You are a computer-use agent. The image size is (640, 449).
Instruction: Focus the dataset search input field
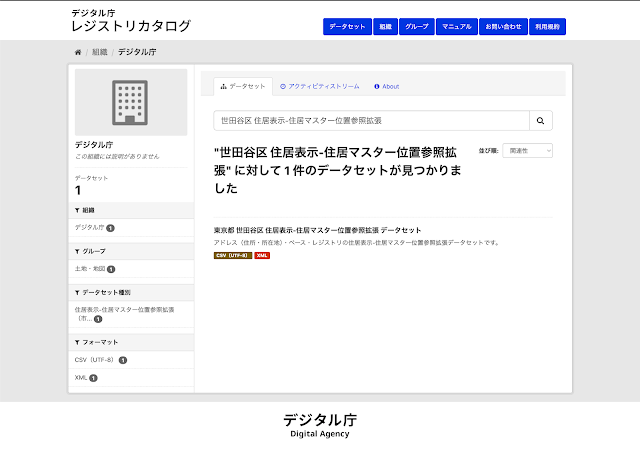371,120
